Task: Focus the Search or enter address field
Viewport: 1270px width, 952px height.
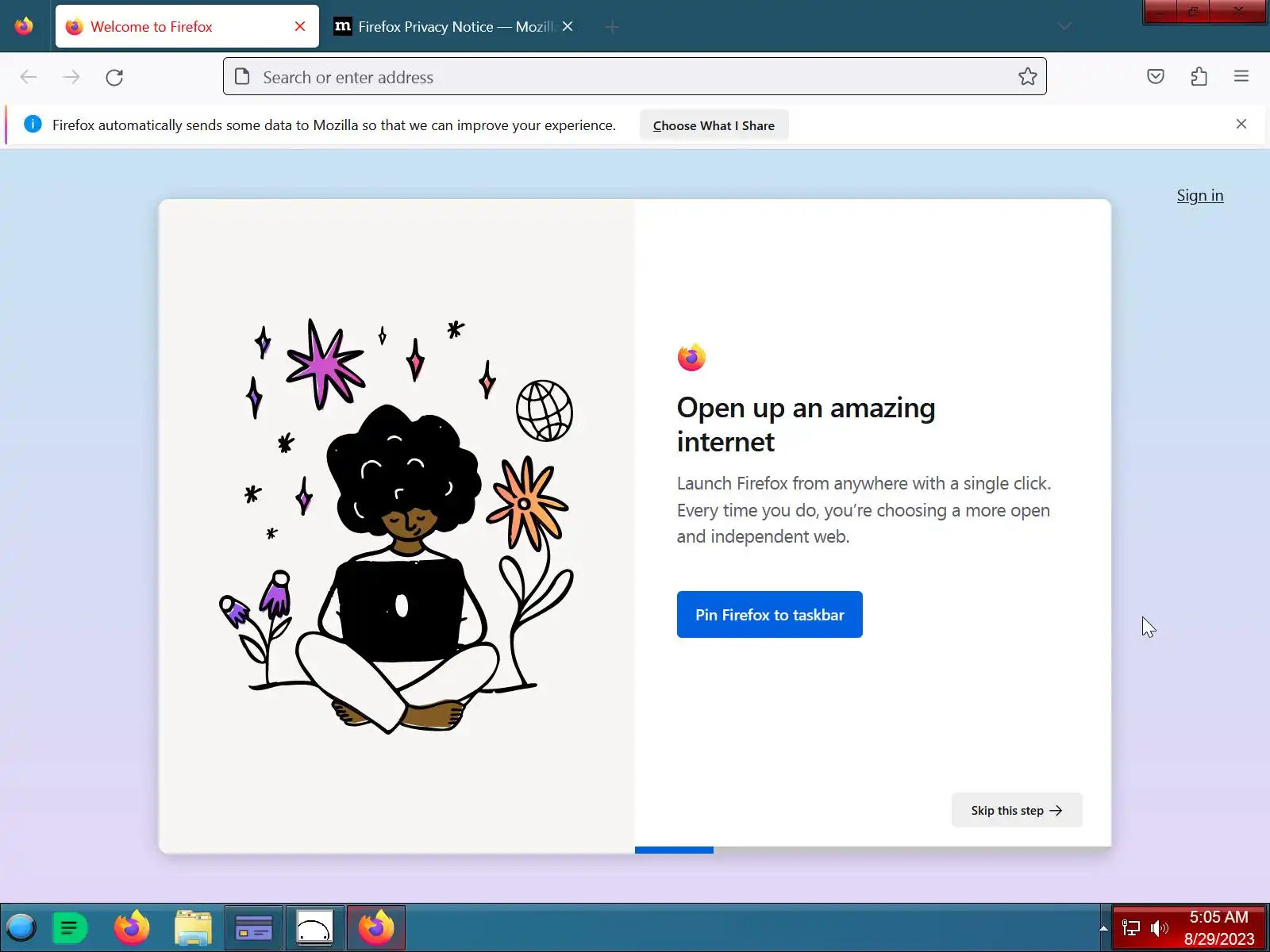Action: [634, 76]
